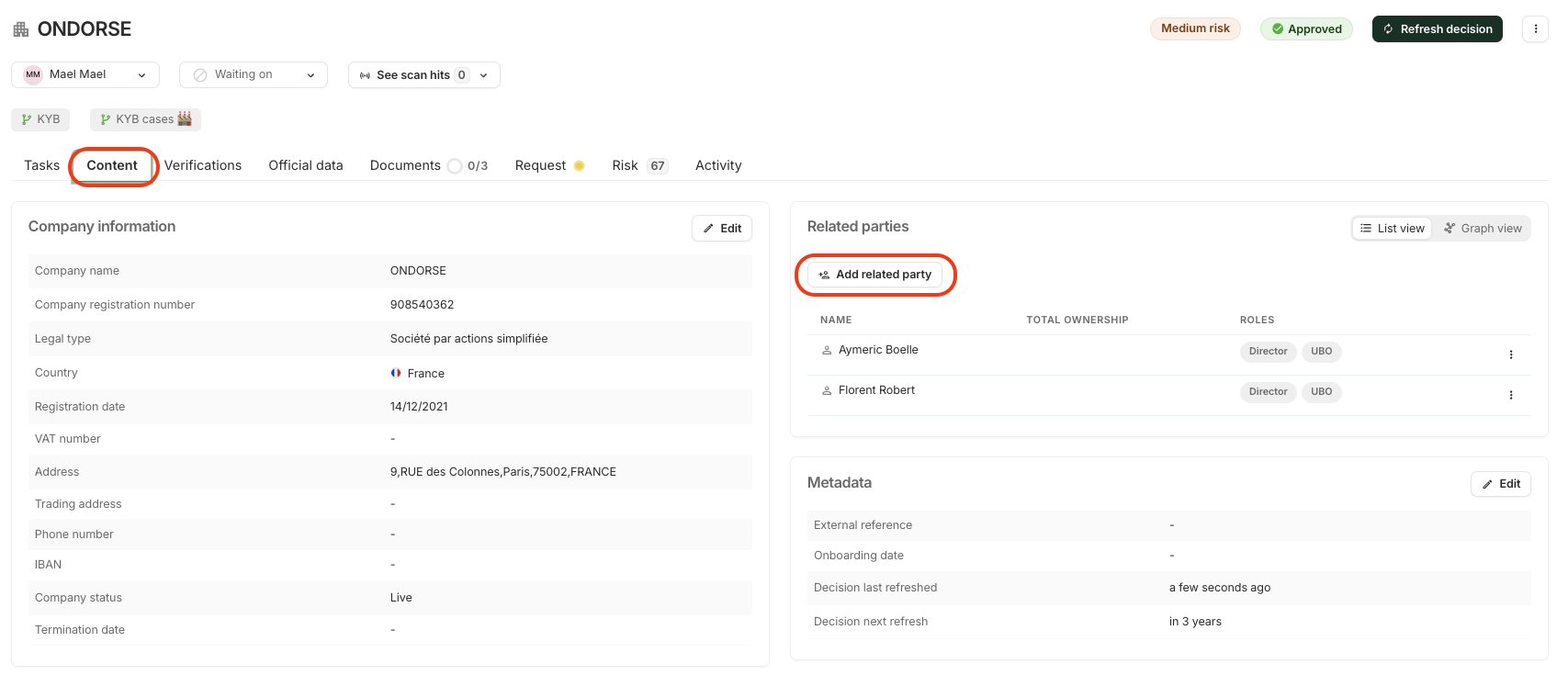Edit the Company information section
Image resolution: width=1568 pixels, height=675 pixels.
point(722,229)
